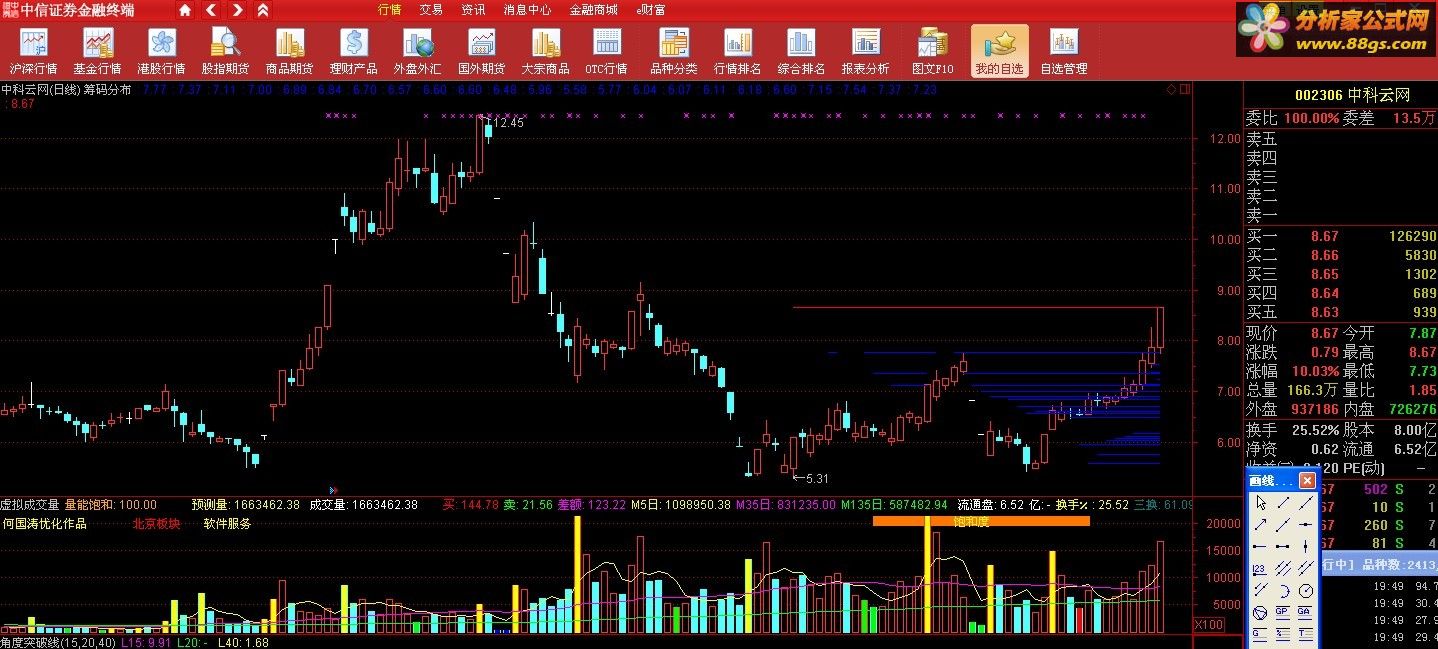This screenshot has width=1438, height=649.
Task: Select arc drawing tool in 画线 palette
Action: click(1283, 591)
